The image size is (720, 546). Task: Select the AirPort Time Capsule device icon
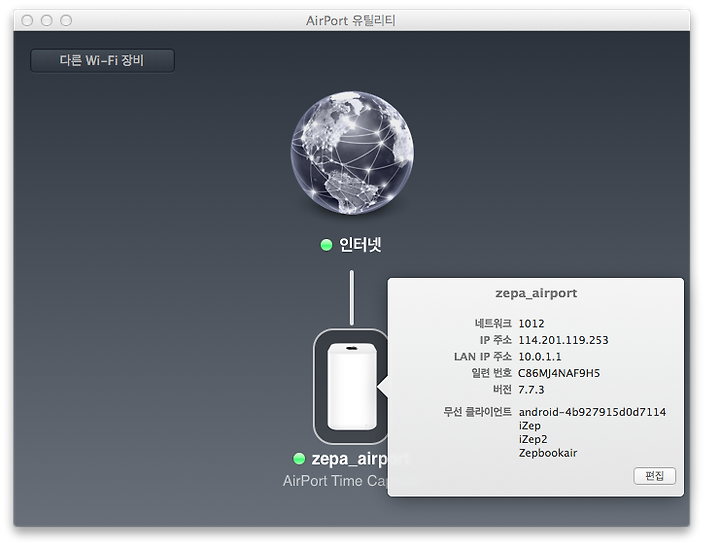[351, 386]
